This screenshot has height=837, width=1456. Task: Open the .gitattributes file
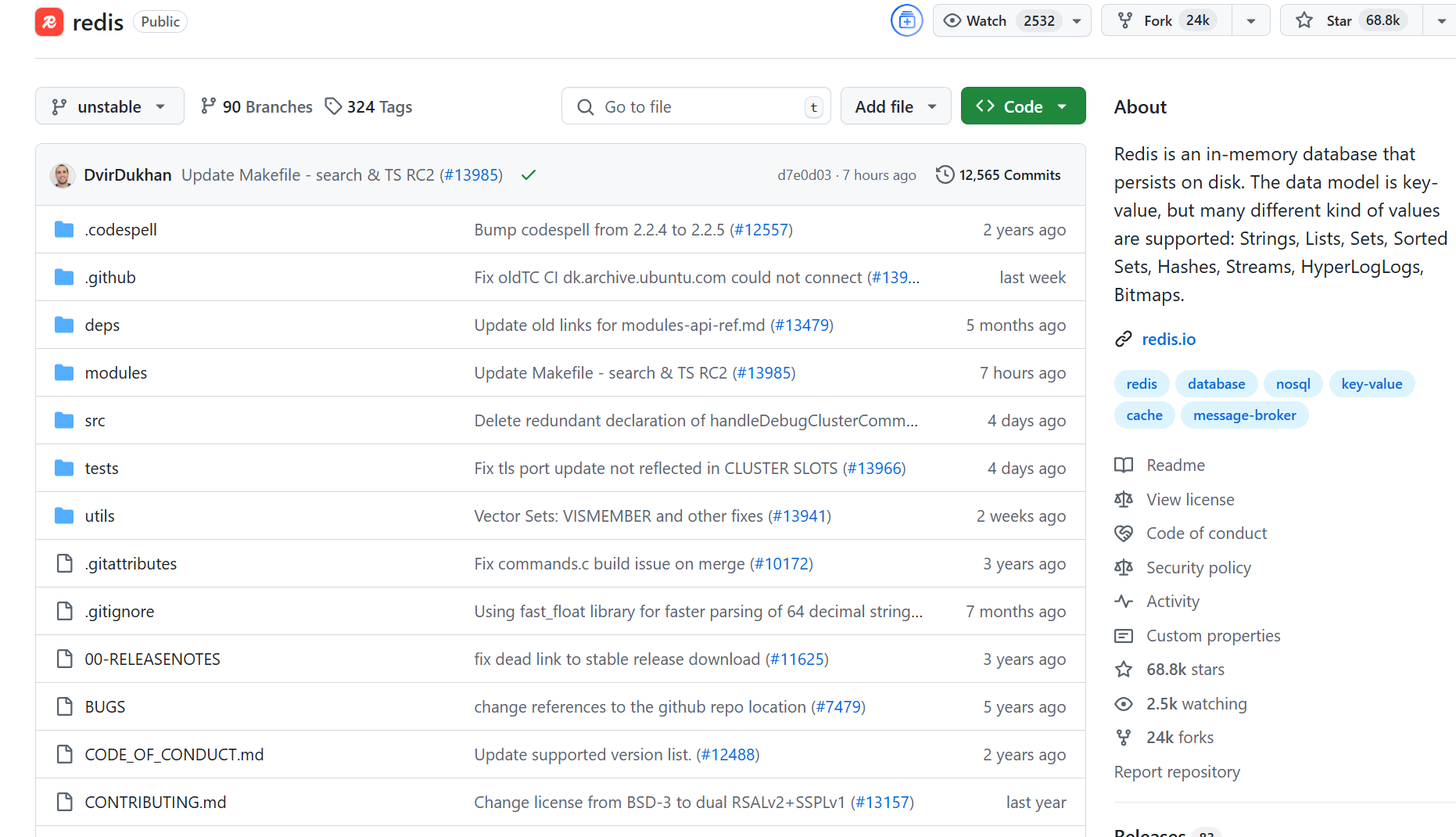click(131, 564)
